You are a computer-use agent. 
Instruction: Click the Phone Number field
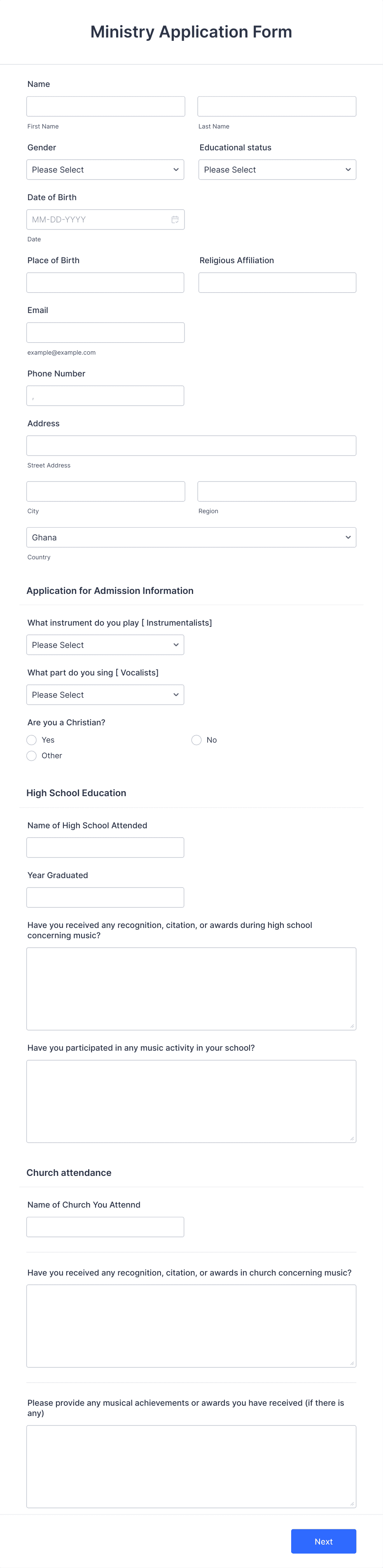pos(105,396)
